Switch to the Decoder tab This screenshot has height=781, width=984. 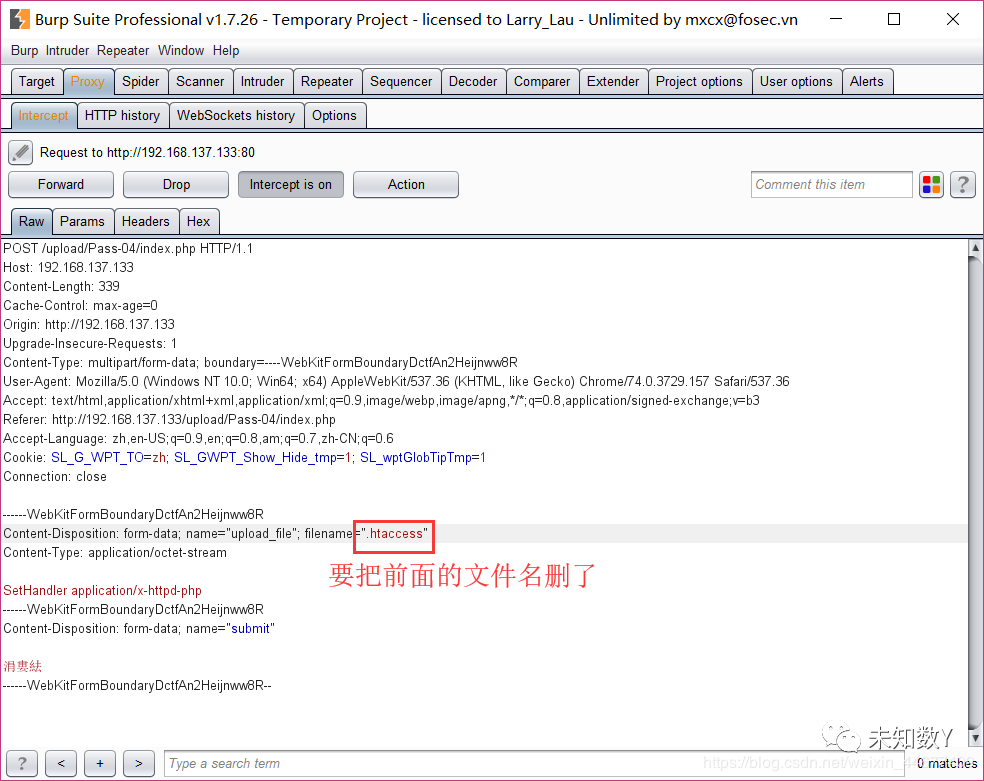pyautogui.click(x=473, y=82)
